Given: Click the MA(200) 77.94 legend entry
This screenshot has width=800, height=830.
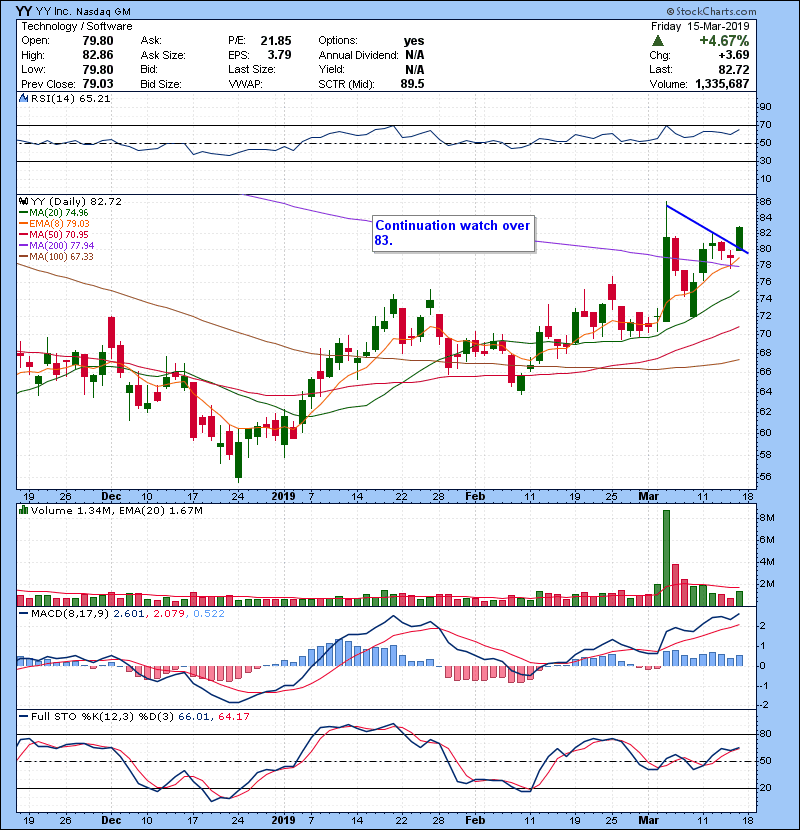Looking at the screenshot, I should pos(56,246).
